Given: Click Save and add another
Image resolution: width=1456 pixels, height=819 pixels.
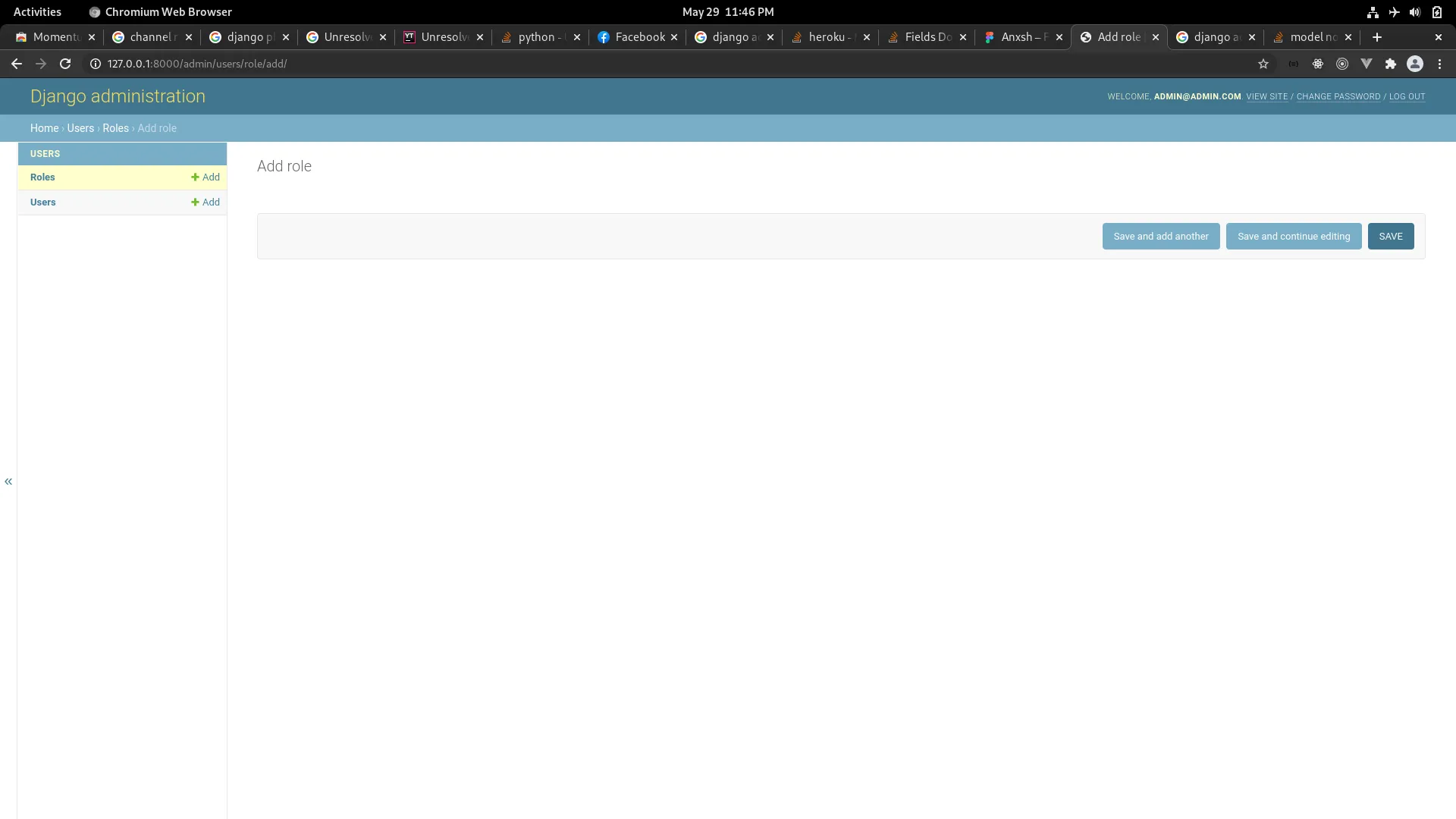Looking at the screenshot, I should click(1160, 236).
